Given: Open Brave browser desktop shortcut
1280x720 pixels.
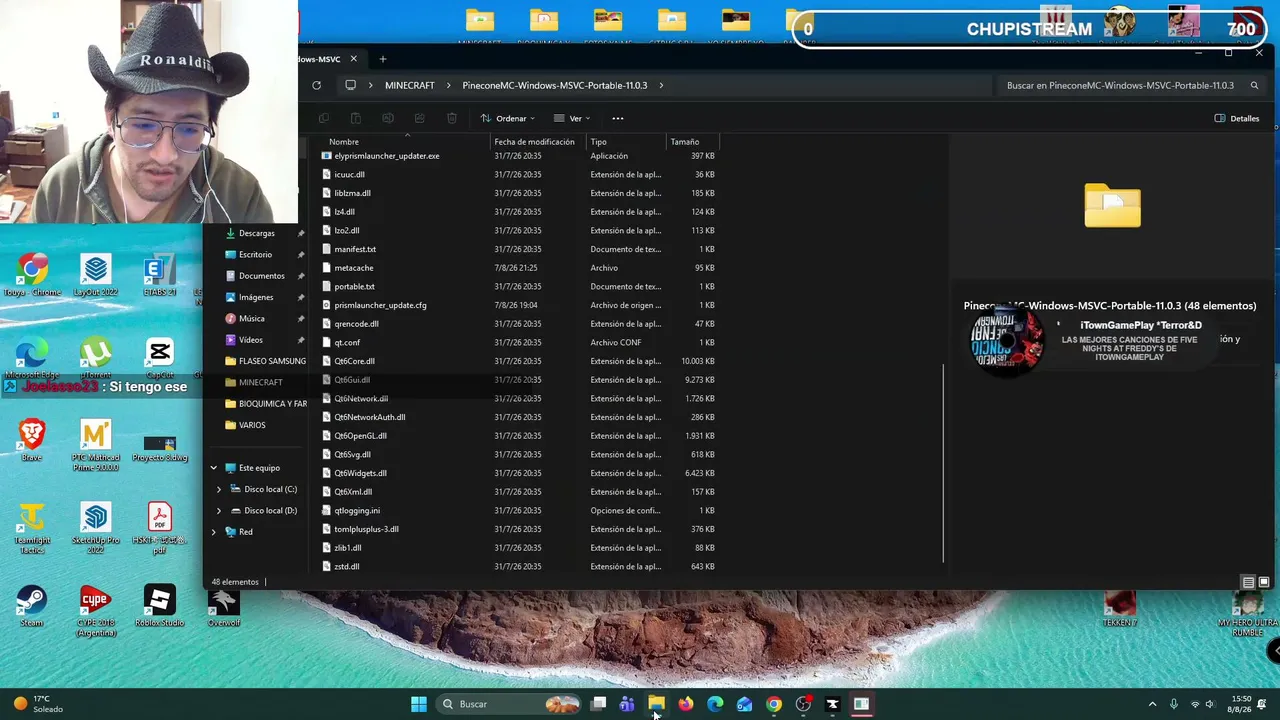Looking at the screenshot, I should pyautogui.click(x=32, y=440).
